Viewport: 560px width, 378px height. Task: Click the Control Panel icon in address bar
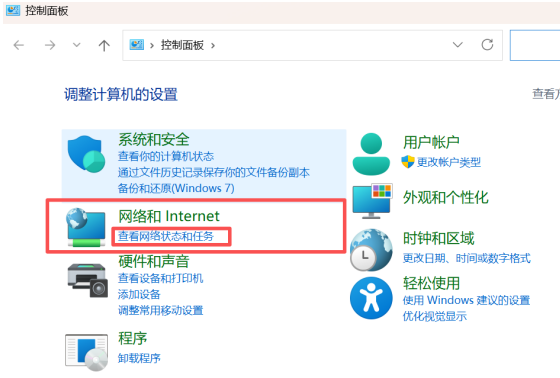pos(136,45)
